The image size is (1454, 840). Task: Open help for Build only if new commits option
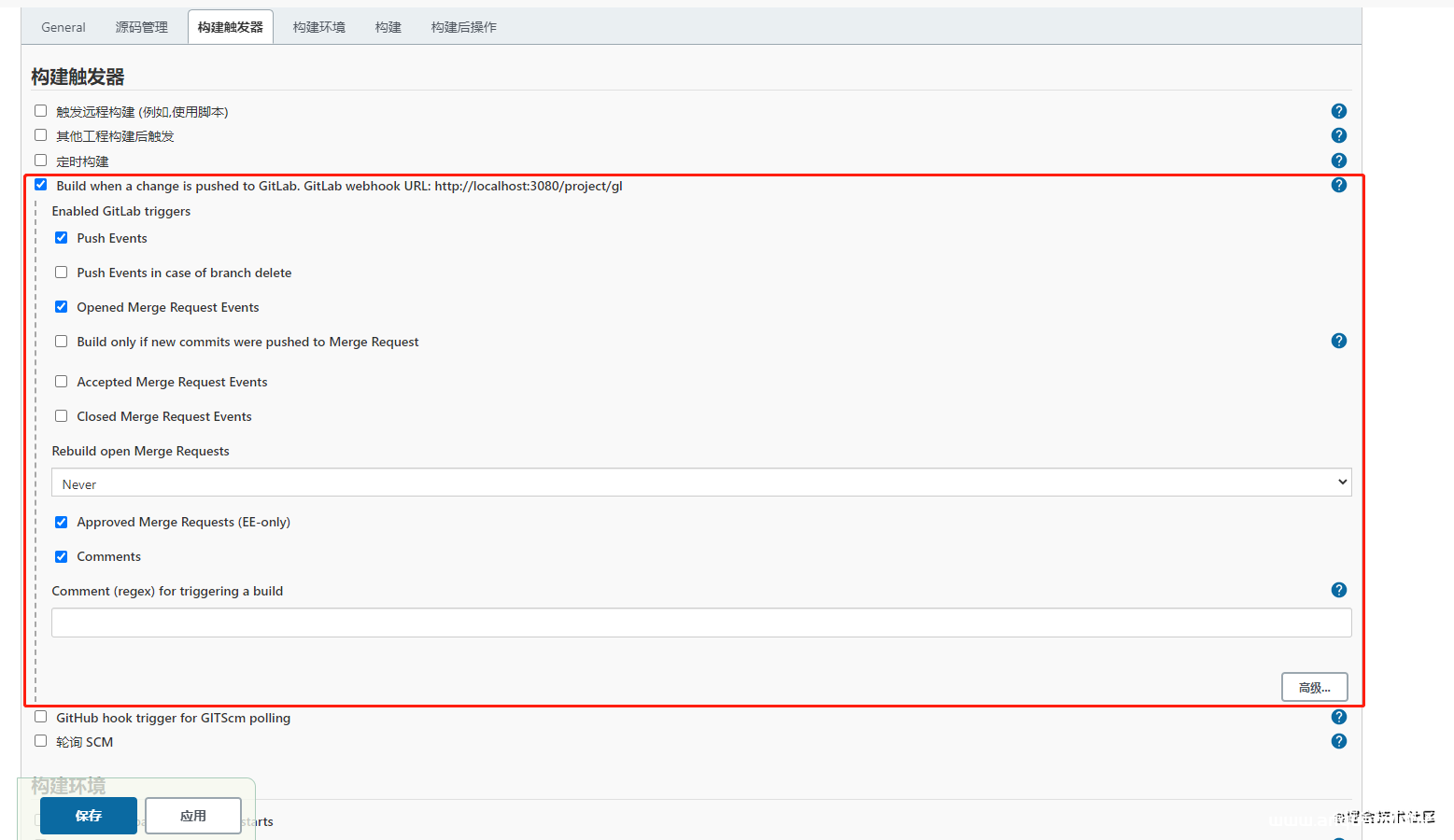click(1339, 341)
